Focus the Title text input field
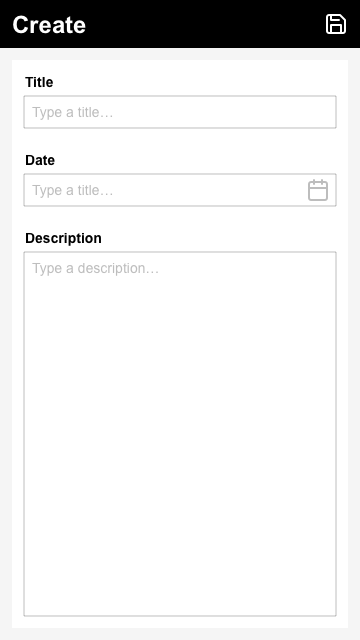 coord(180,112)
